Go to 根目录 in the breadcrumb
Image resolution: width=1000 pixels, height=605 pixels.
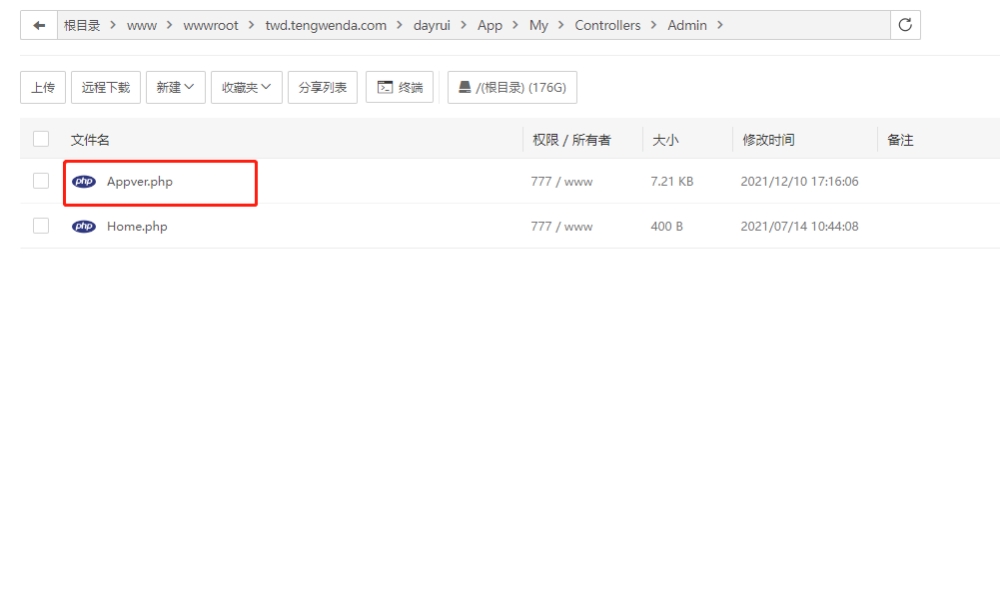[x=82, y=26]
